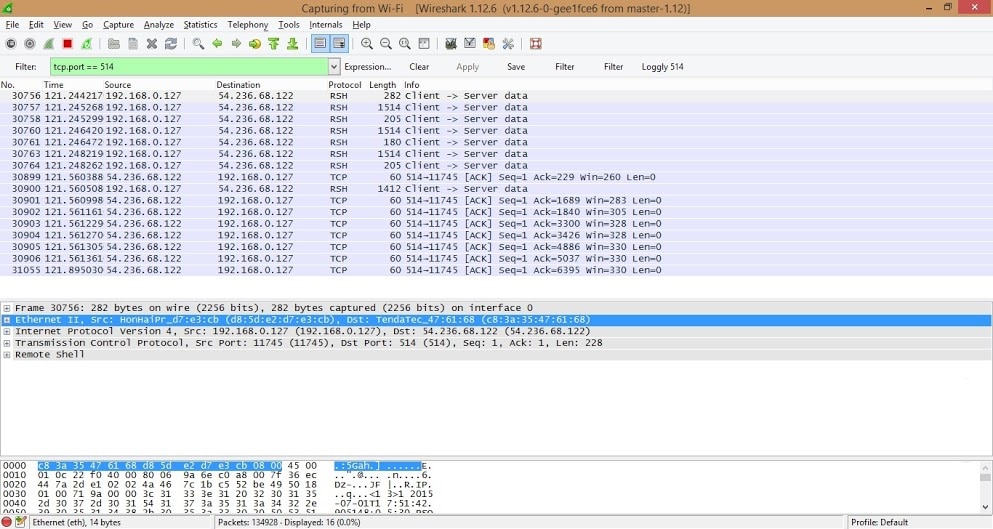993x529 pixels.
Task: Toggle packet list colorizing
Action: pos(320,44)
